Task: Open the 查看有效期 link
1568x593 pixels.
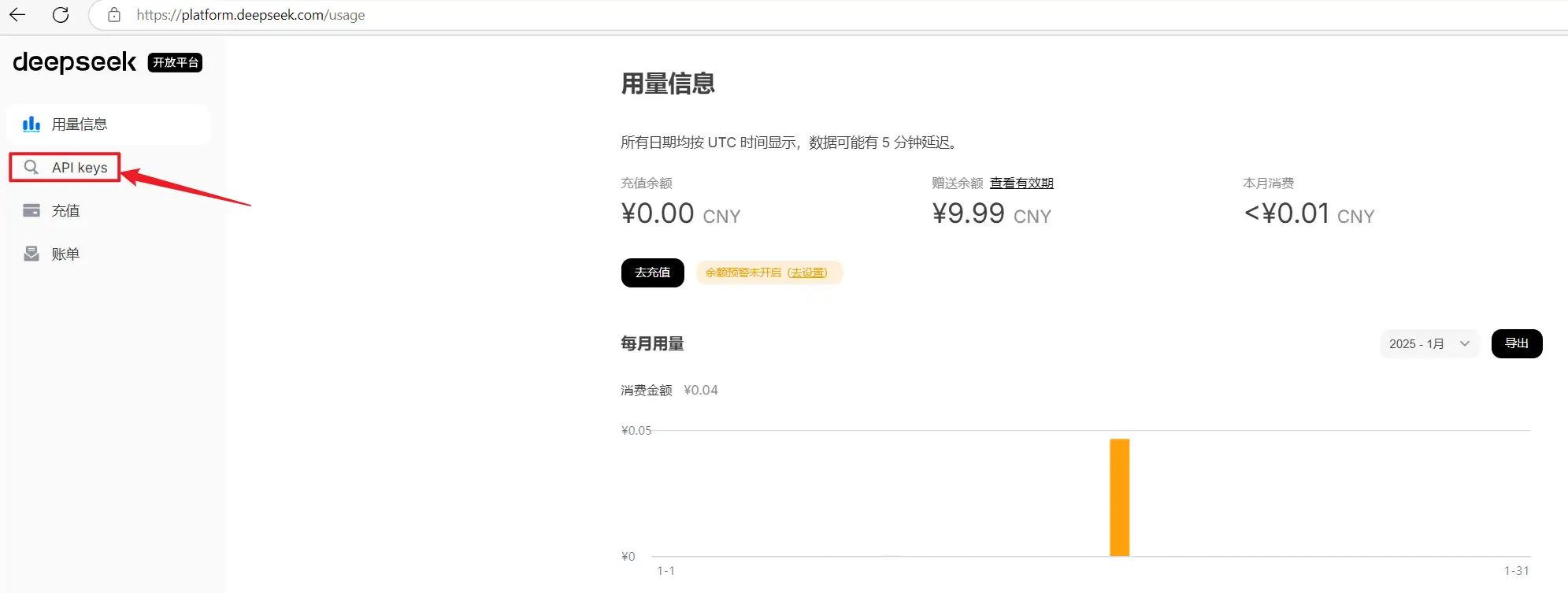Action: 1021,183
